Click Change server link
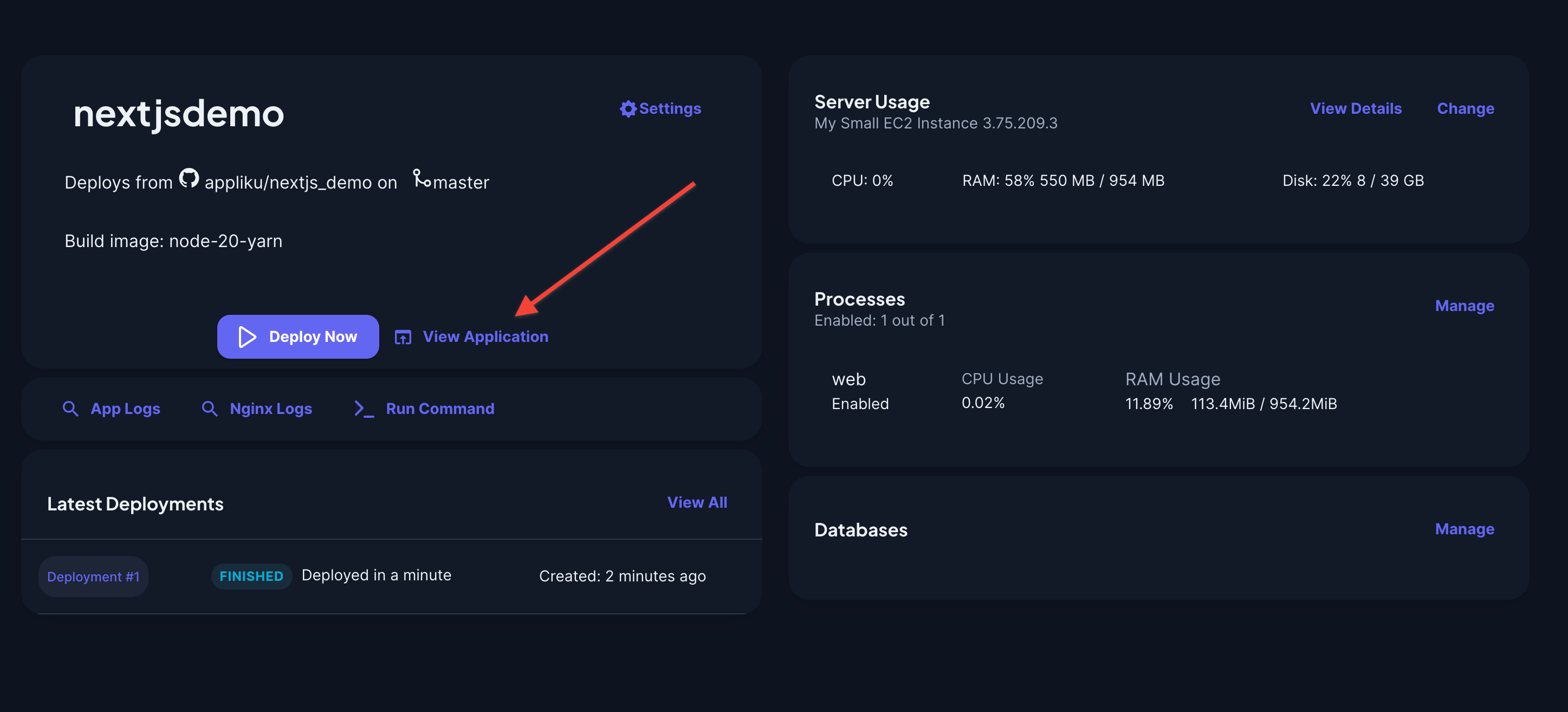Viewport: 1568px width, 712px height. [1465, 109]
